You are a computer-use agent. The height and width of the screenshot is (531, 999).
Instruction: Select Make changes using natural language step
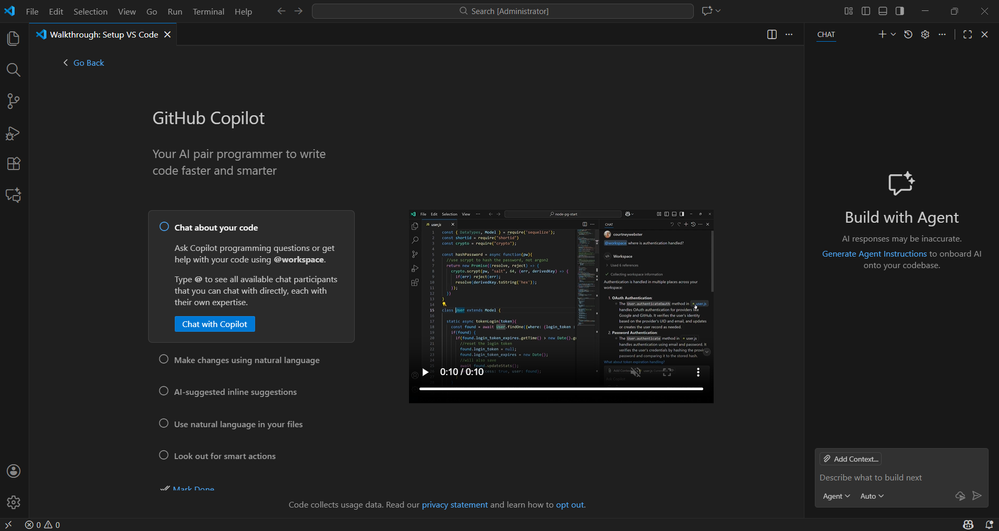[x=247, y=360]
